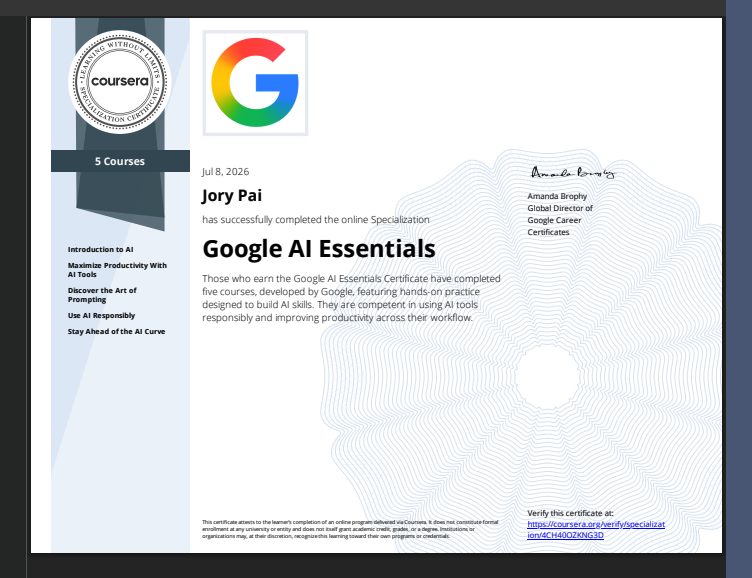Click the recipient name 'Jory Pai'
The image size is (752, 578).
click(x=232, y=196)
